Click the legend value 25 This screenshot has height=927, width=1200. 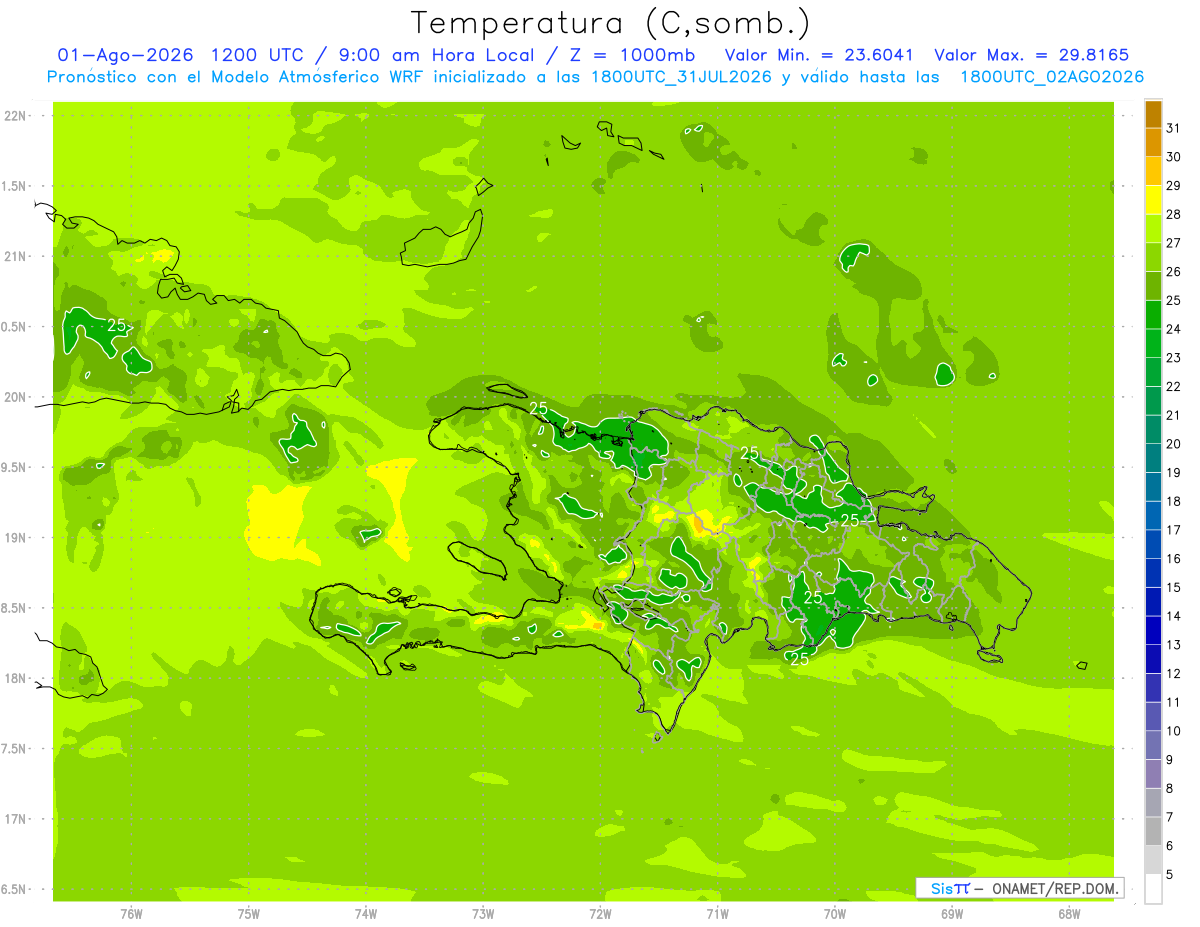pyautogui.click(x=1174, y=300)
